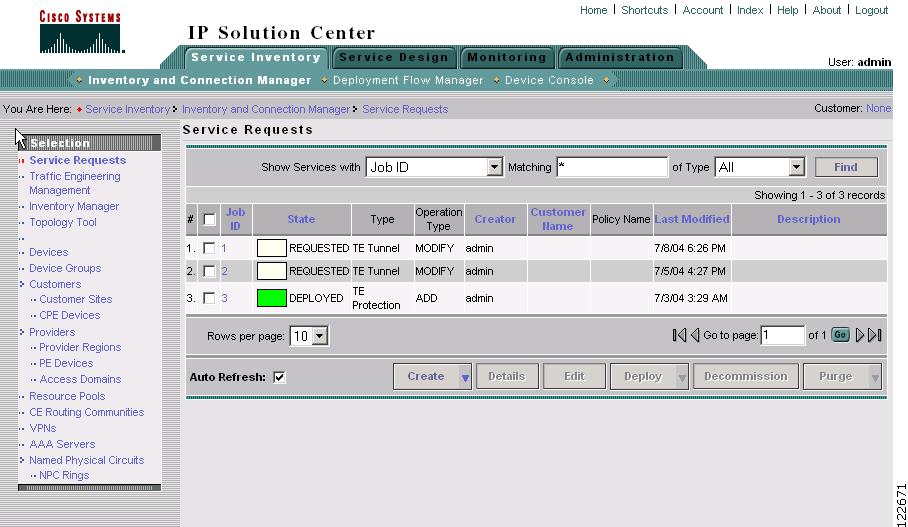Click diamond icon before Device Console
The height and width of the screenshot is (527, 908).
[496, 80]
